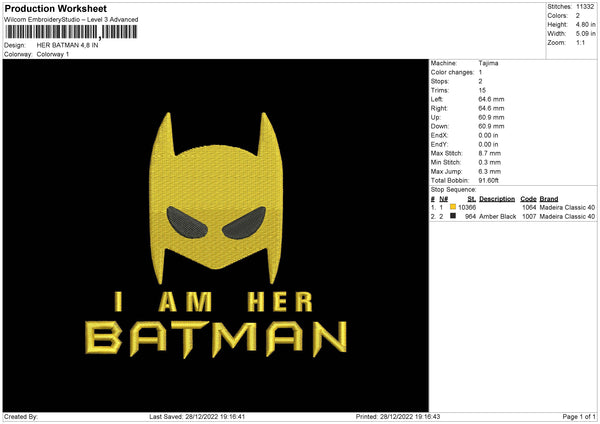
Task: Click the Zoom value 1:1
Action: click(580, 42)
